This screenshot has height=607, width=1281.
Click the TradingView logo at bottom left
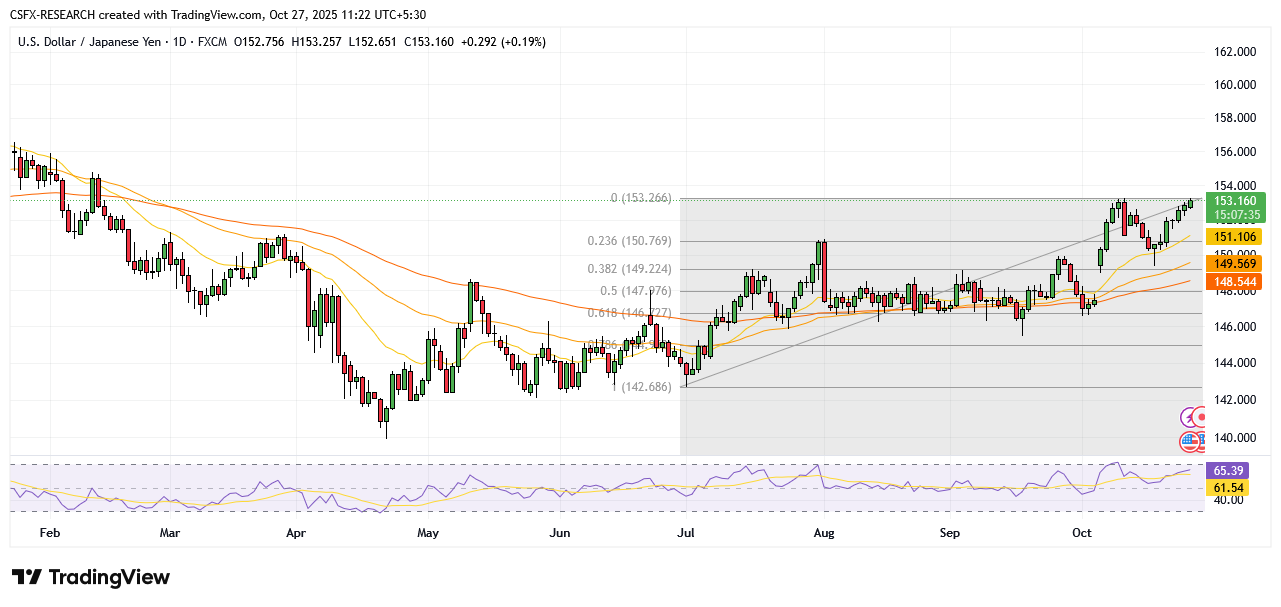pos(91,577)
